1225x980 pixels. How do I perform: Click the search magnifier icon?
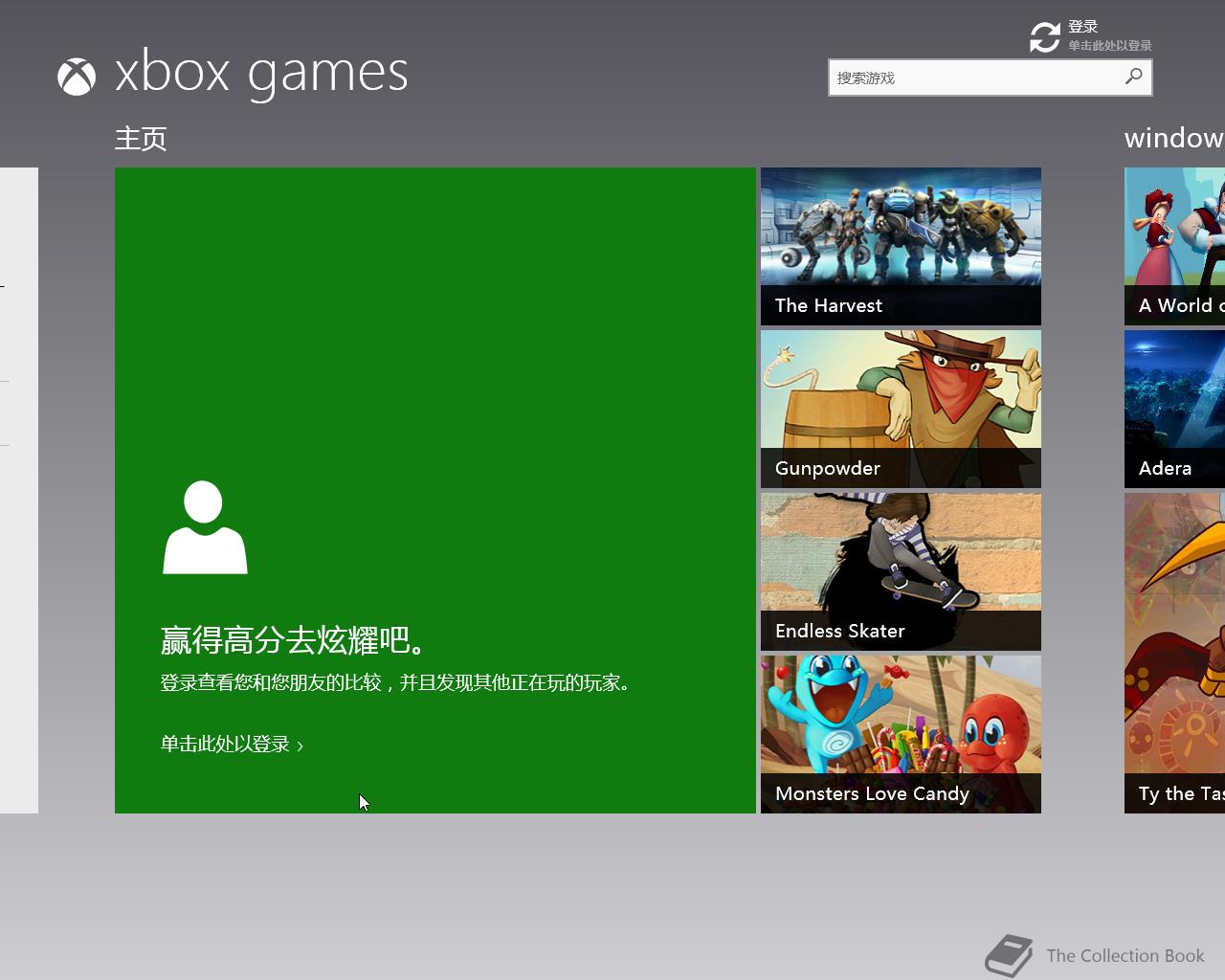(x=1134, y=77)
